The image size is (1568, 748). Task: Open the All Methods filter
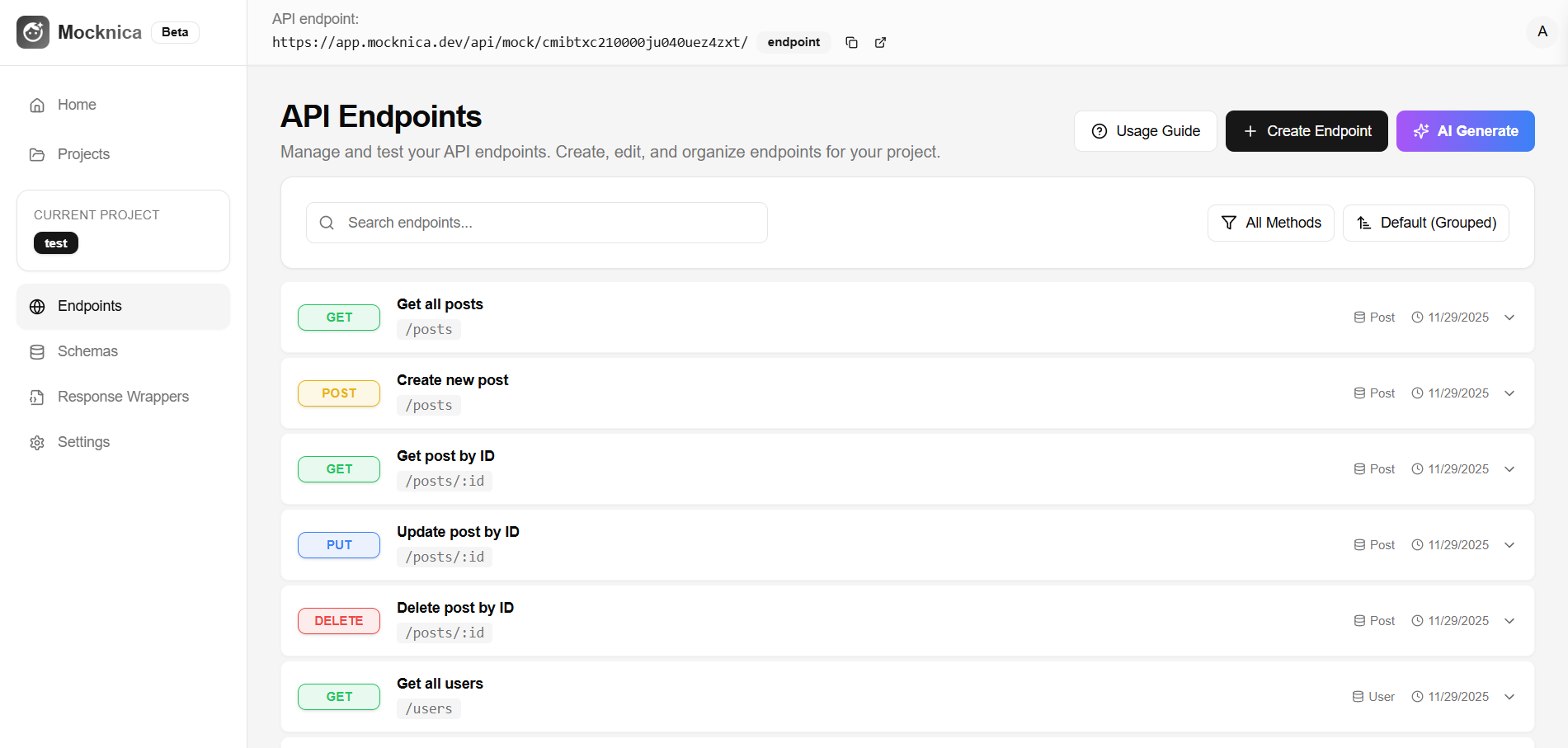(1270, 223)
